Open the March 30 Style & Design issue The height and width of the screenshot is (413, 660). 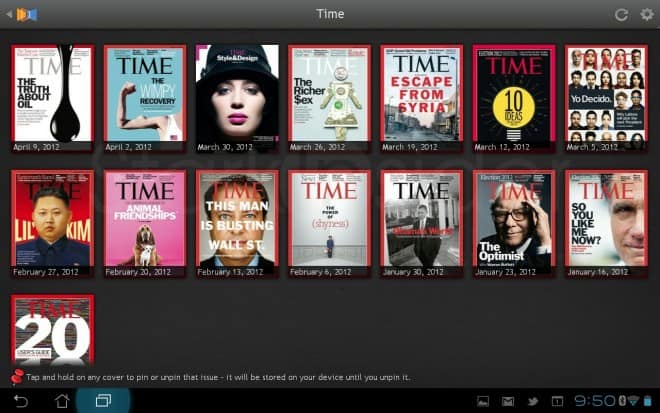click(236, 94)
